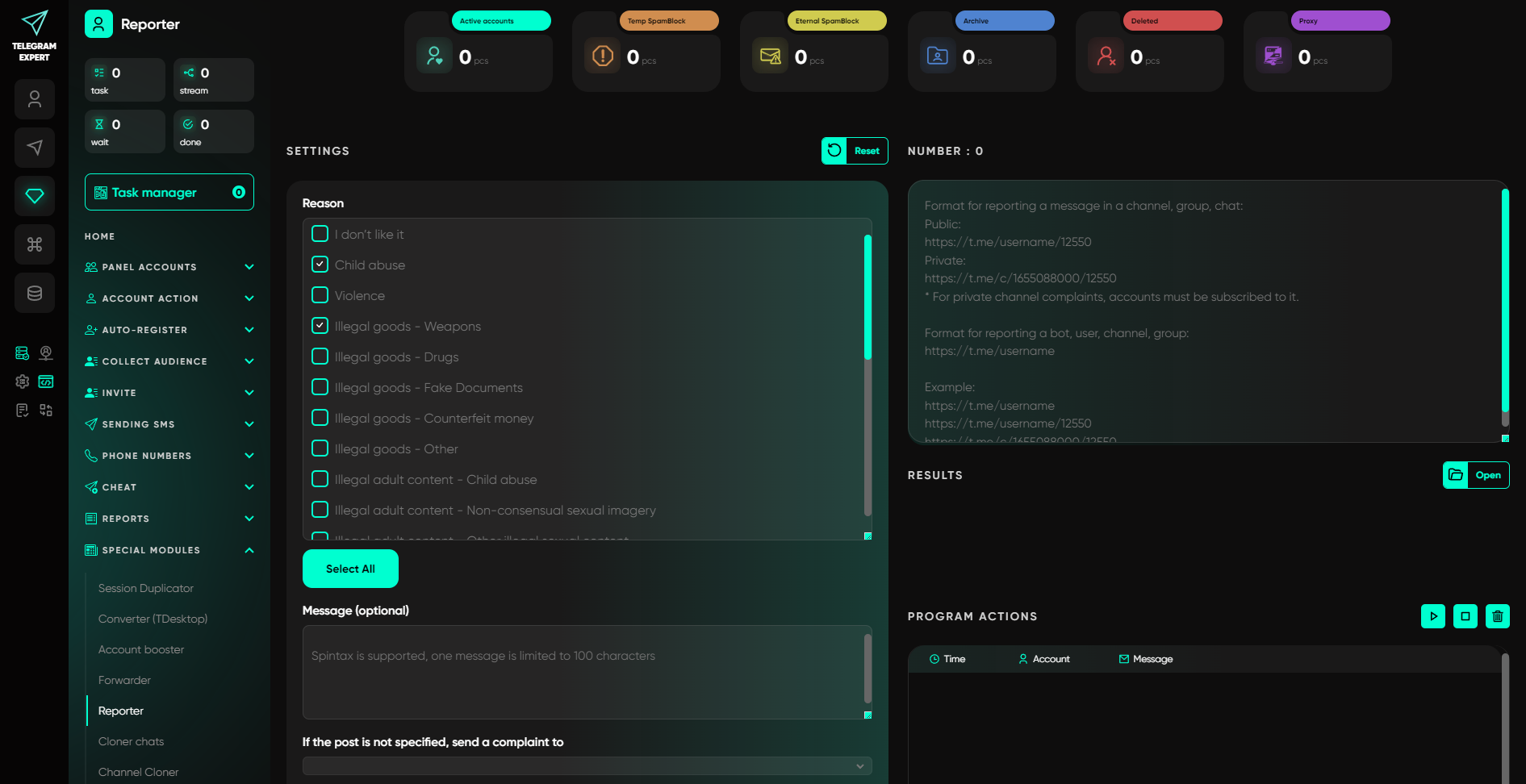Click the command-key icon in left sidebar
Screen dimensions: 1526x784
34,244
